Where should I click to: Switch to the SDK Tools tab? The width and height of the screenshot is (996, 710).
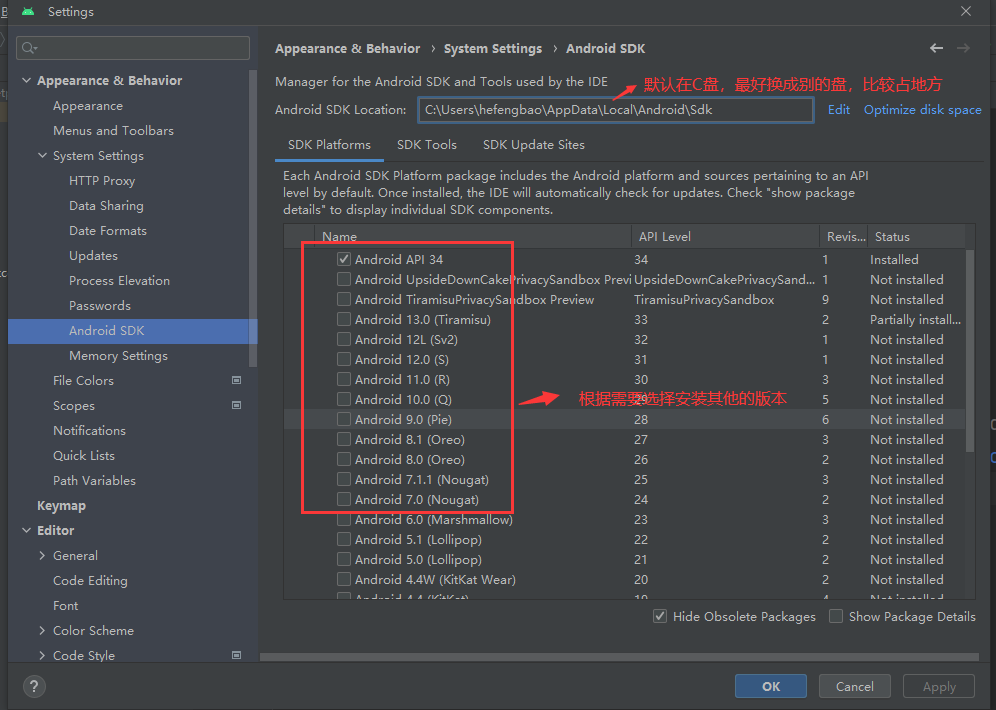click(426, 145)
